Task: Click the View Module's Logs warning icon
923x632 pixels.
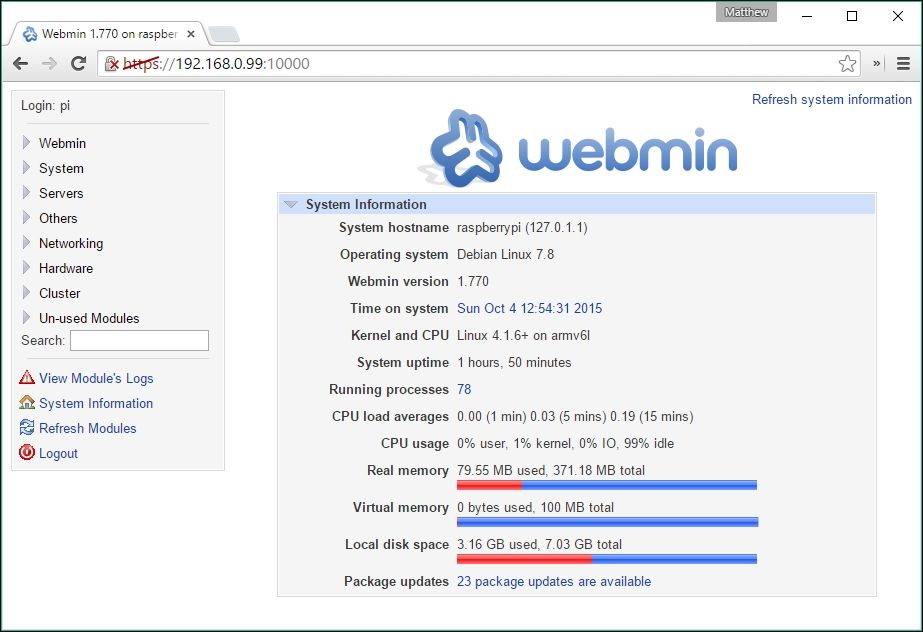Action: (27, 377)
